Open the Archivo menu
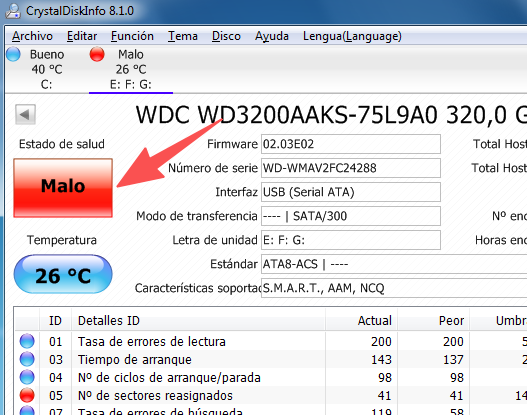This screenshot has height=415, width=527. pyautogui.click(x=32, y=36)
